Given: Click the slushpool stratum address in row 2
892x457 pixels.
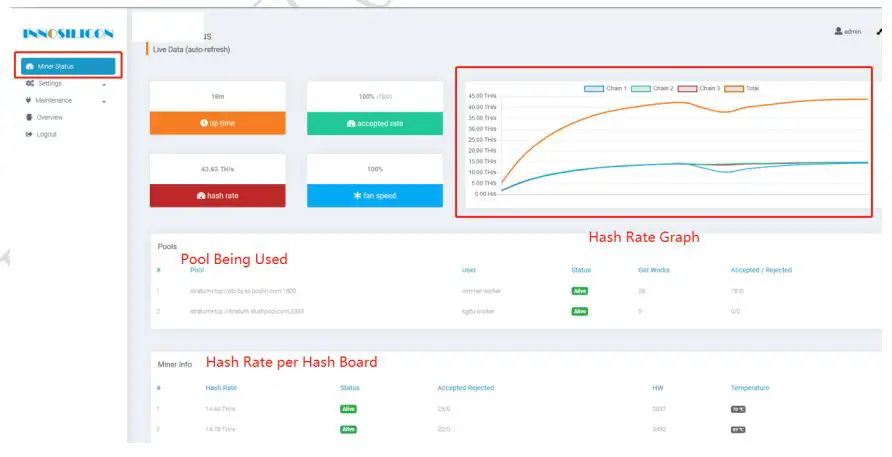Looking at the screenshot, I should click(247, 311).
